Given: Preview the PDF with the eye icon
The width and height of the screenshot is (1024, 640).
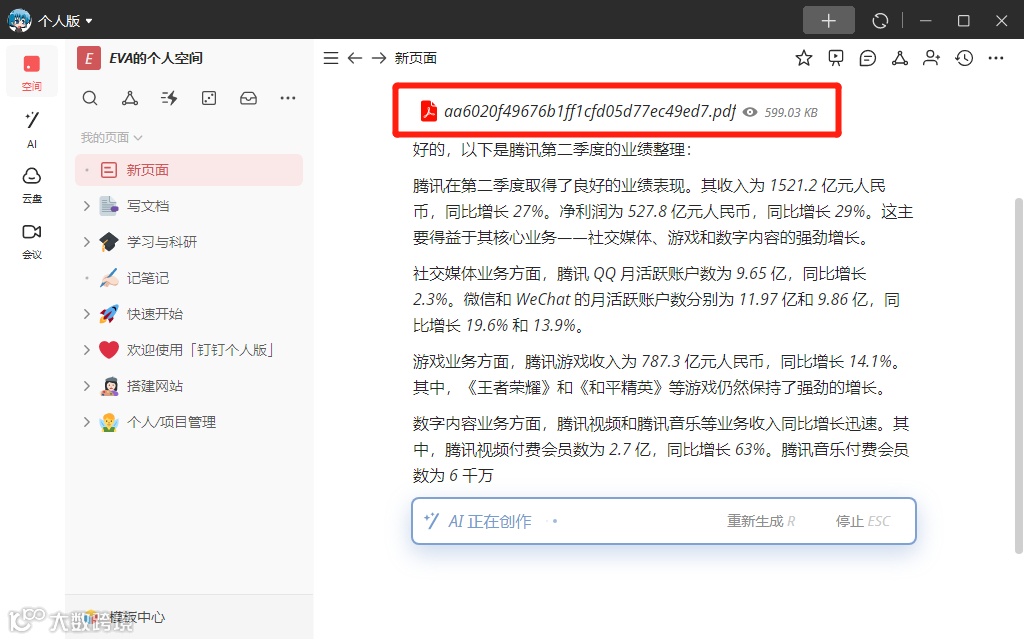Looking at the screenshot, I should pyautogui.click(x=750, y=112).
